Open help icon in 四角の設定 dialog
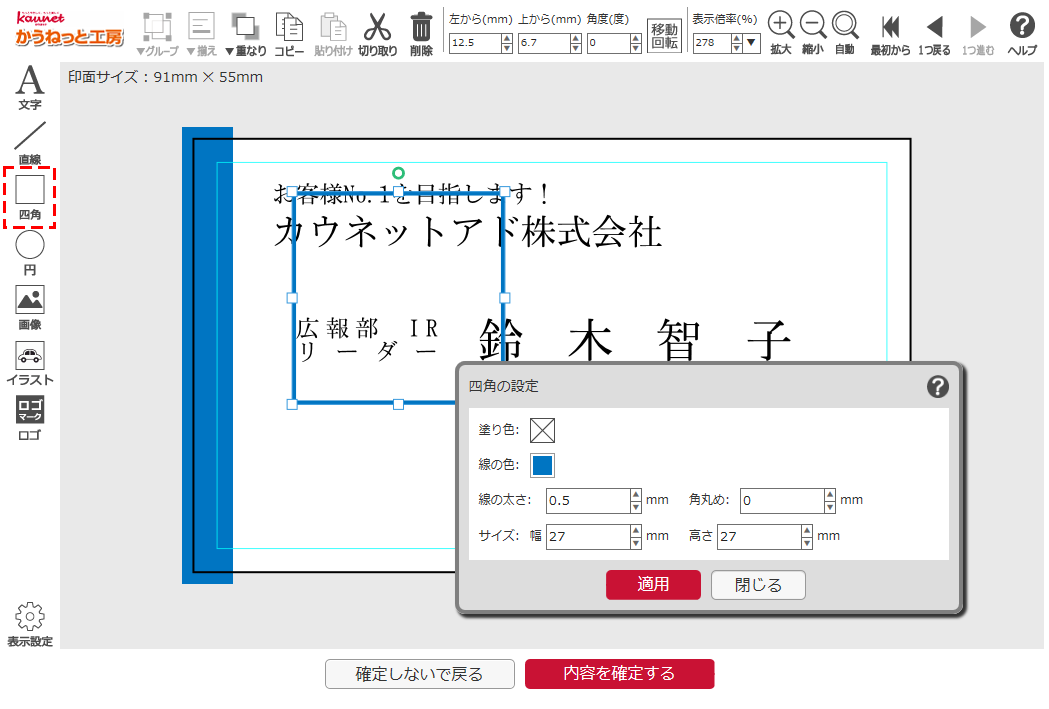 [937, 387]
